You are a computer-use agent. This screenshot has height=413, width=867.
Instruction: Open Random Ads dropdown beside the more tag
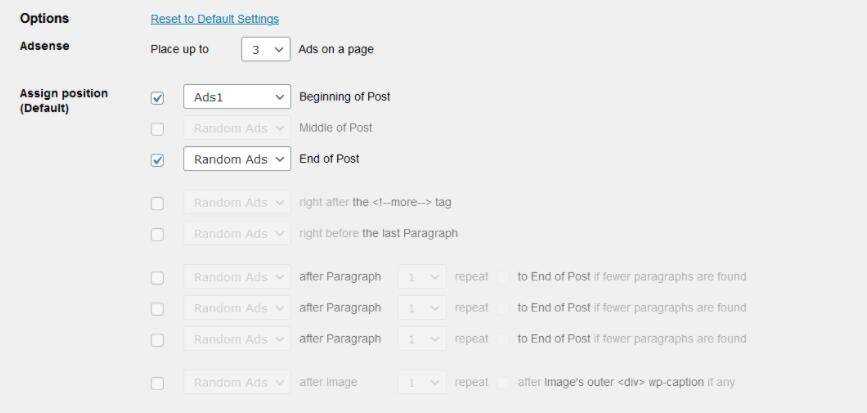(x=237, y=203)
